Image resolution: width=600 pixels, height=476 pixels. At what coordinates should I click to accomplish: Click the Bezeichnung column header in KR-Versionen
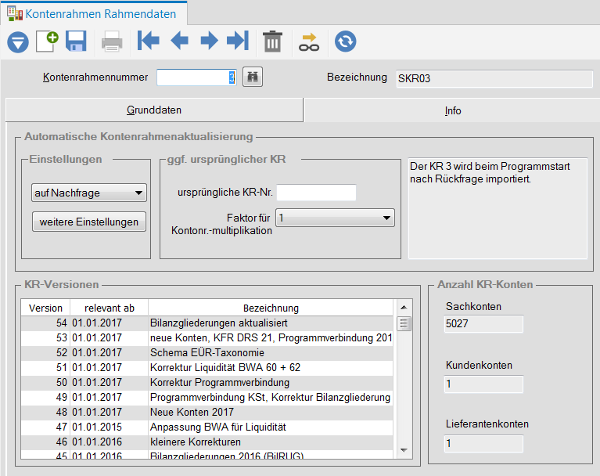[x=271, y=308]
